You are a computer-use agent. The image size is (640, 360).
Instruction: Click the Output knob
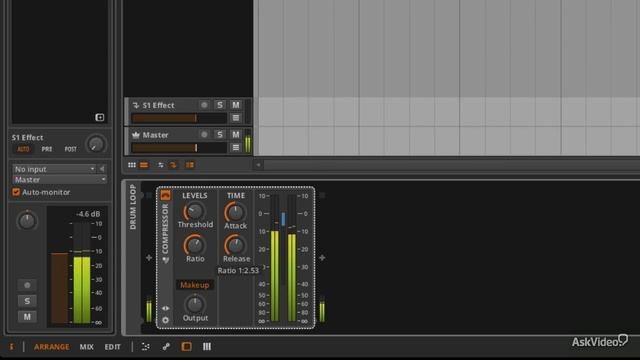point(195,304)
